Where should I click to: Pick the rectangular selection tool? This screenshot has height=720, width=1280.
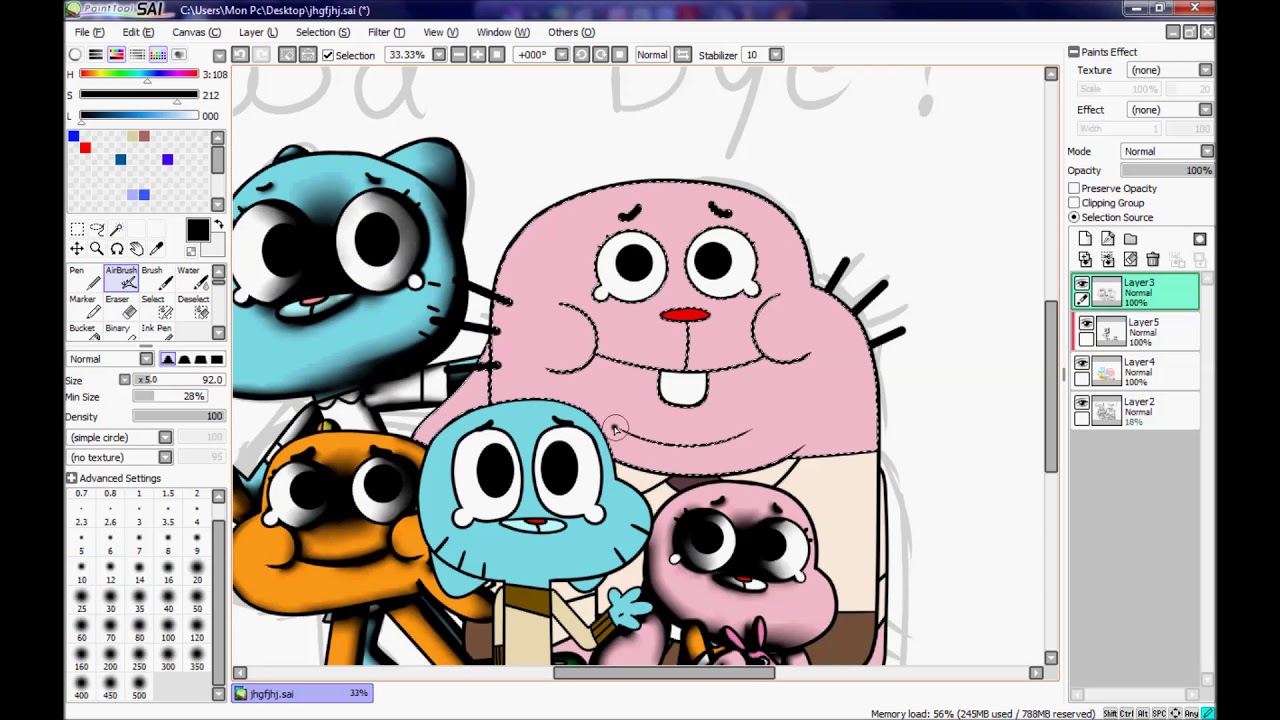[77, 229]
